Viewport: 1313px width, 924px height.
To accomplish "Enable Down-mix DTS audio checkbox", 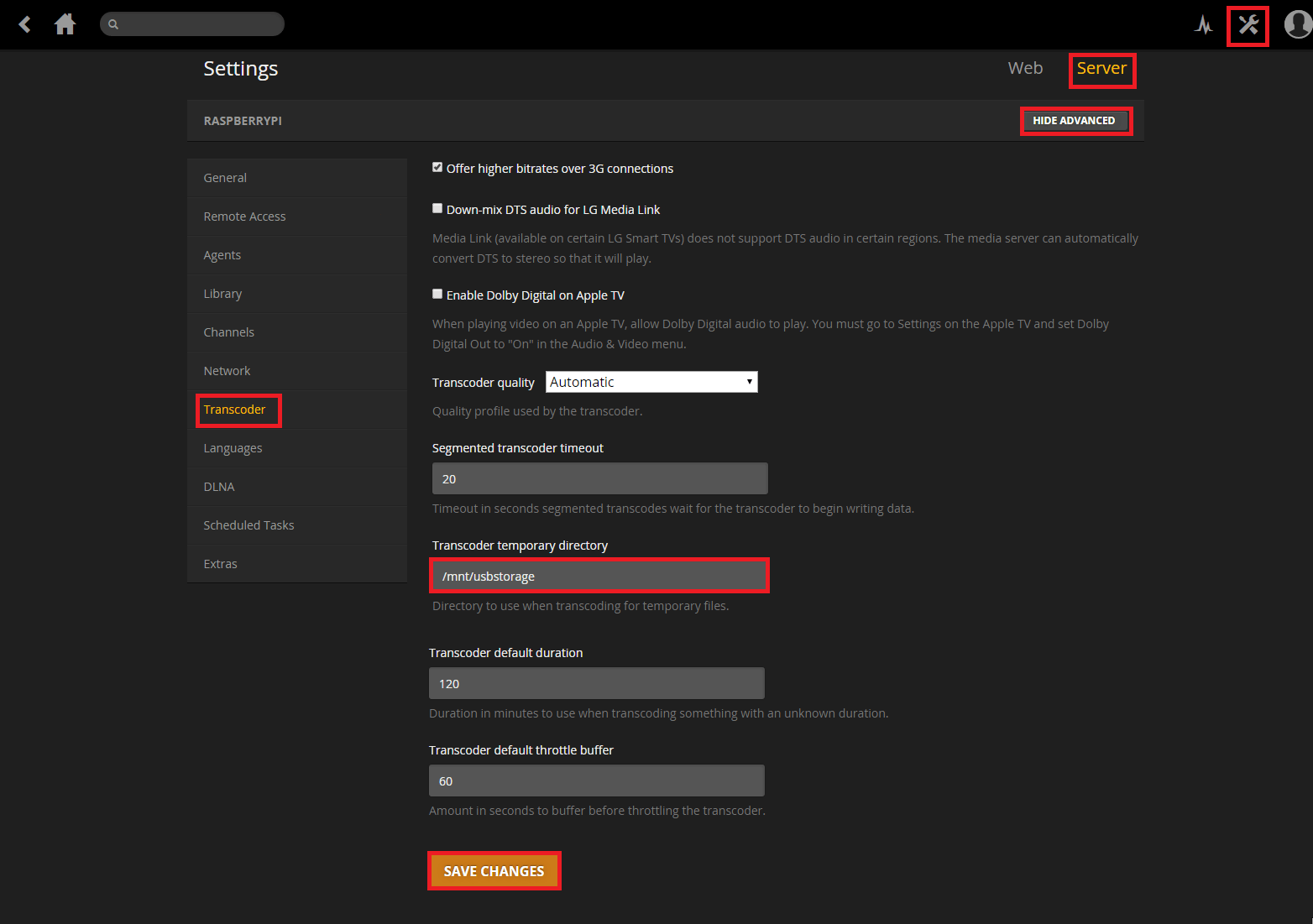I will pos(437,209).
